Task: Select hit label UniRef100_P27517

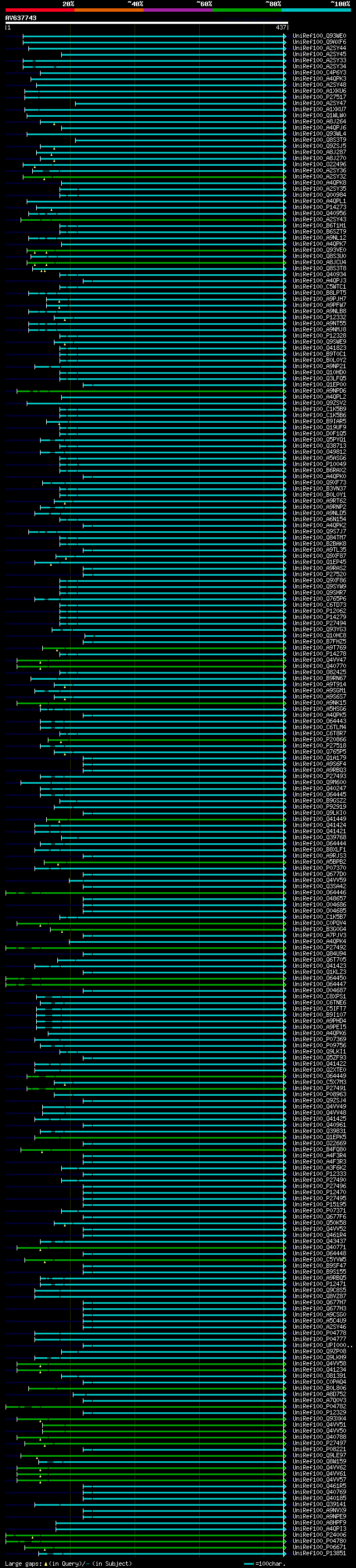Action: pyautogui.click(x=319, y=97)
